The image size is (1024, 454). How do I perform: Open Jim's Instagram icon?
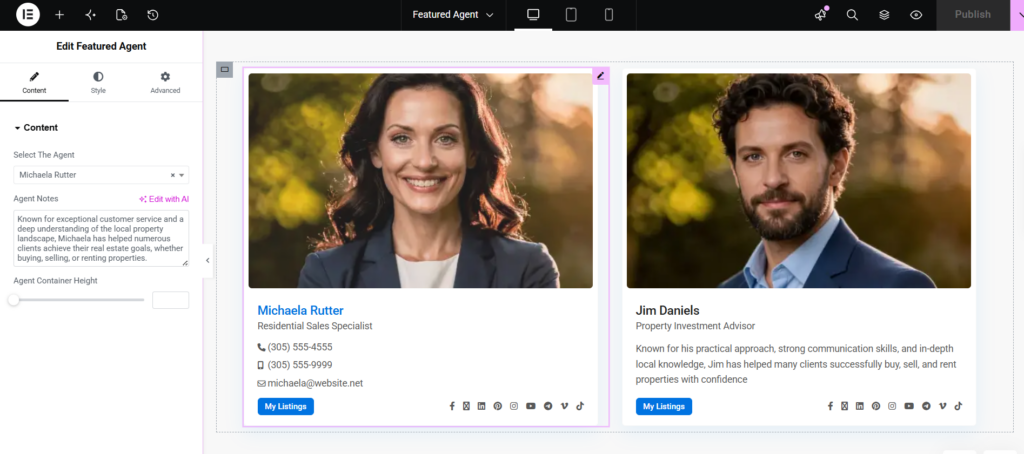click(x=892, y=406)
